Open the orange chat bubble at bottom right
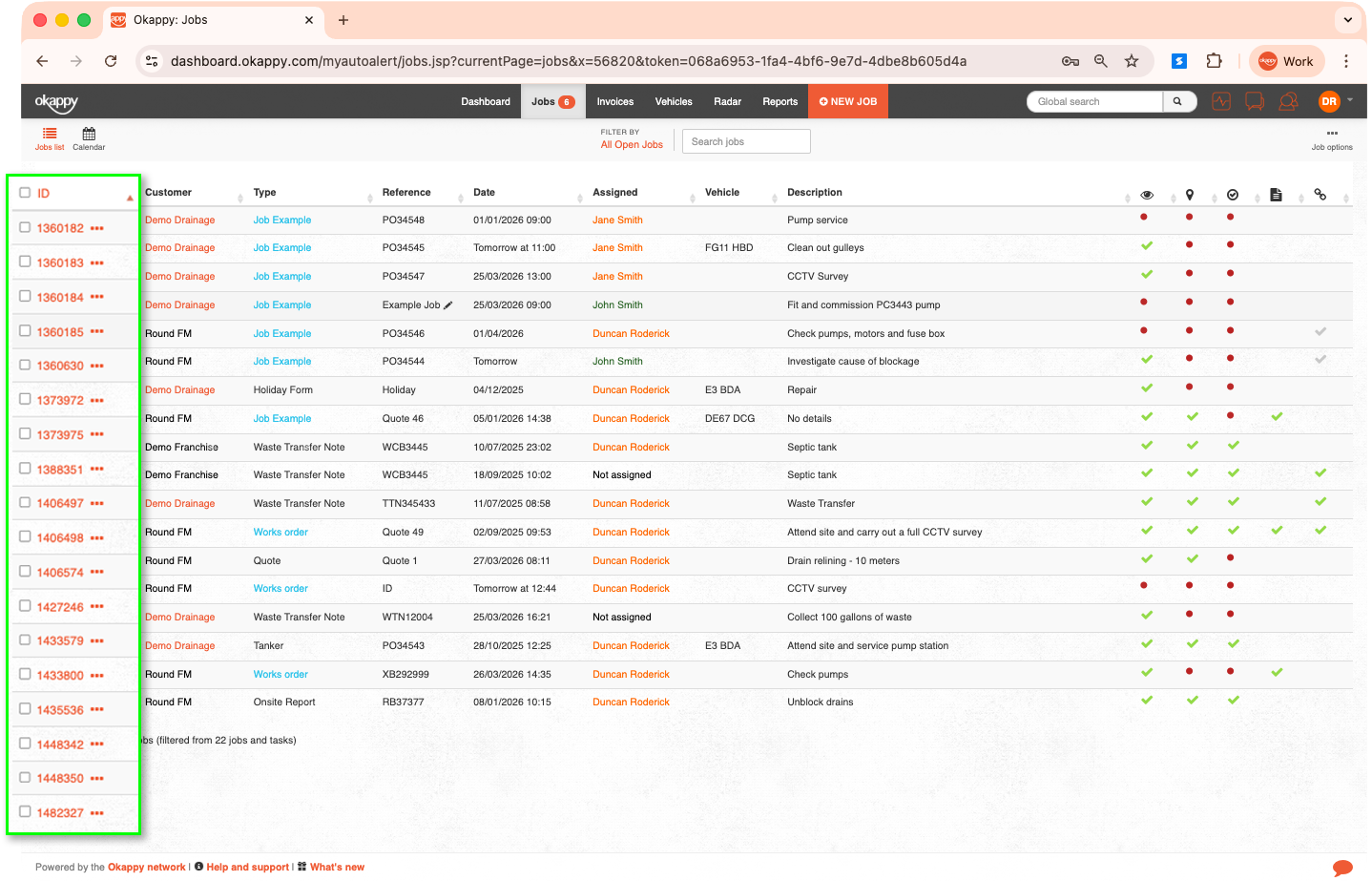Viewport: 1372px width, 881px height. click(x=1342, y=867)
